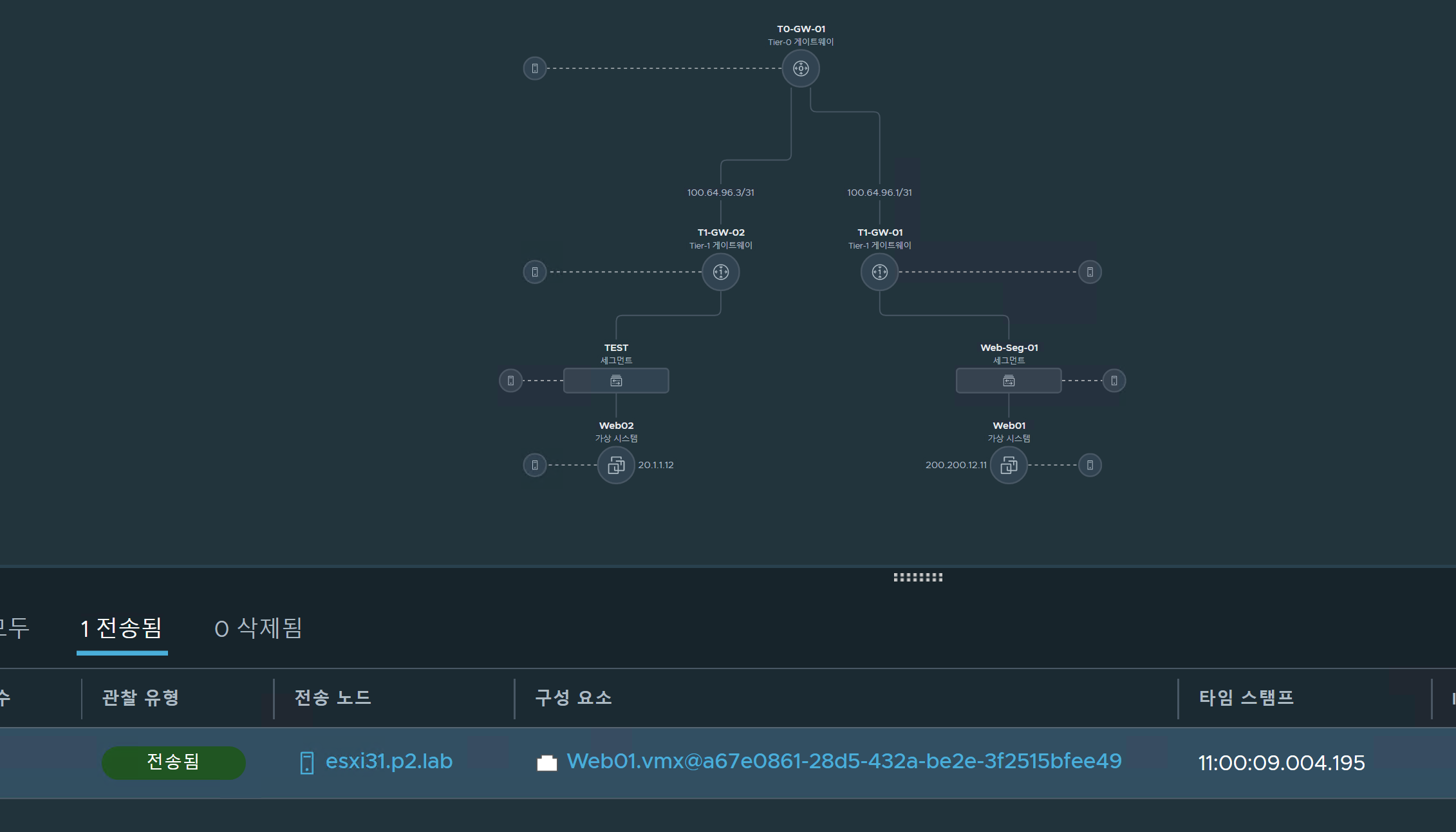Select the T1-GW-02 Tier-1 gateway node

click(x=720, y=272)
